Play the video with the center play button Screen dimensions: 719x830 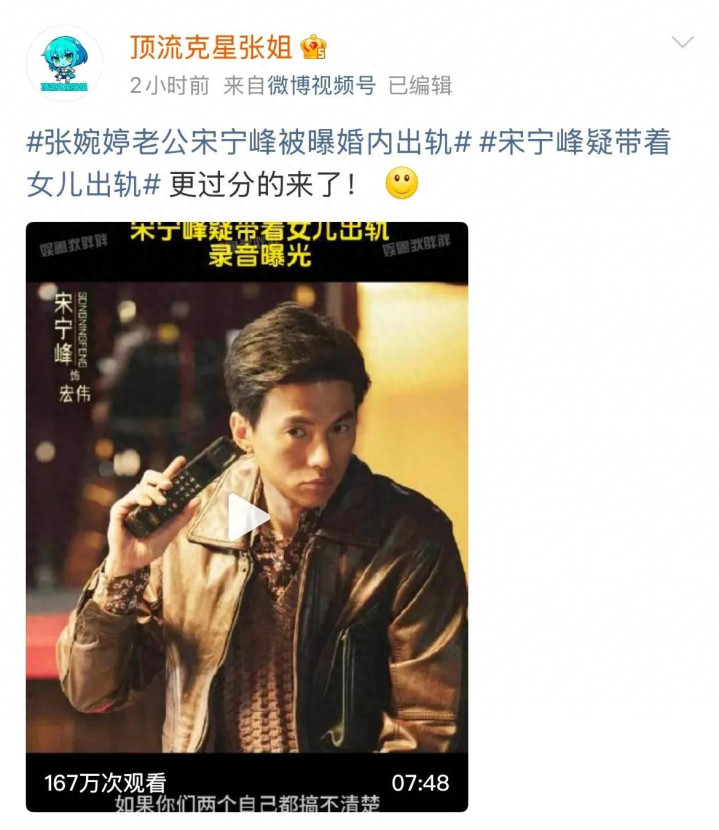point(247,517)
